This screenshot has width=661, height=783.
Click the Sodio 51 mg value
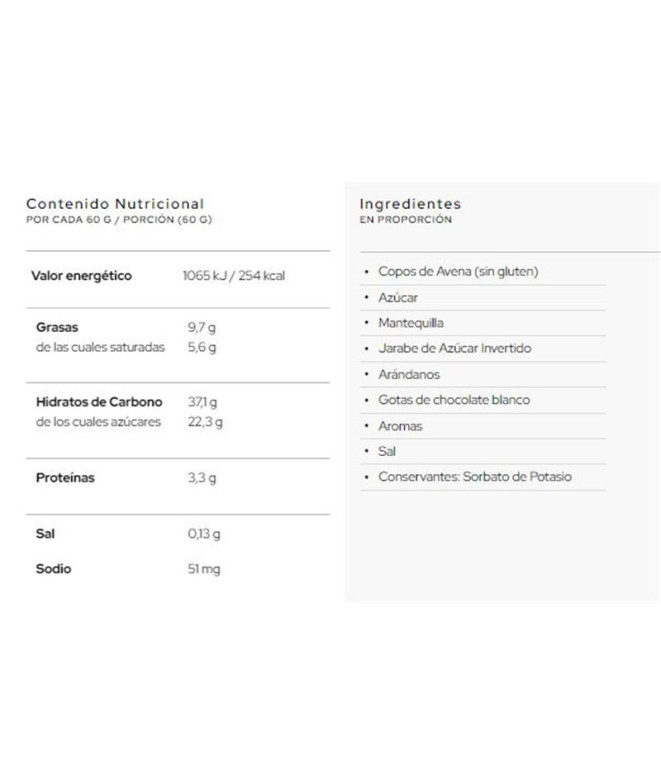click(203, 569)
